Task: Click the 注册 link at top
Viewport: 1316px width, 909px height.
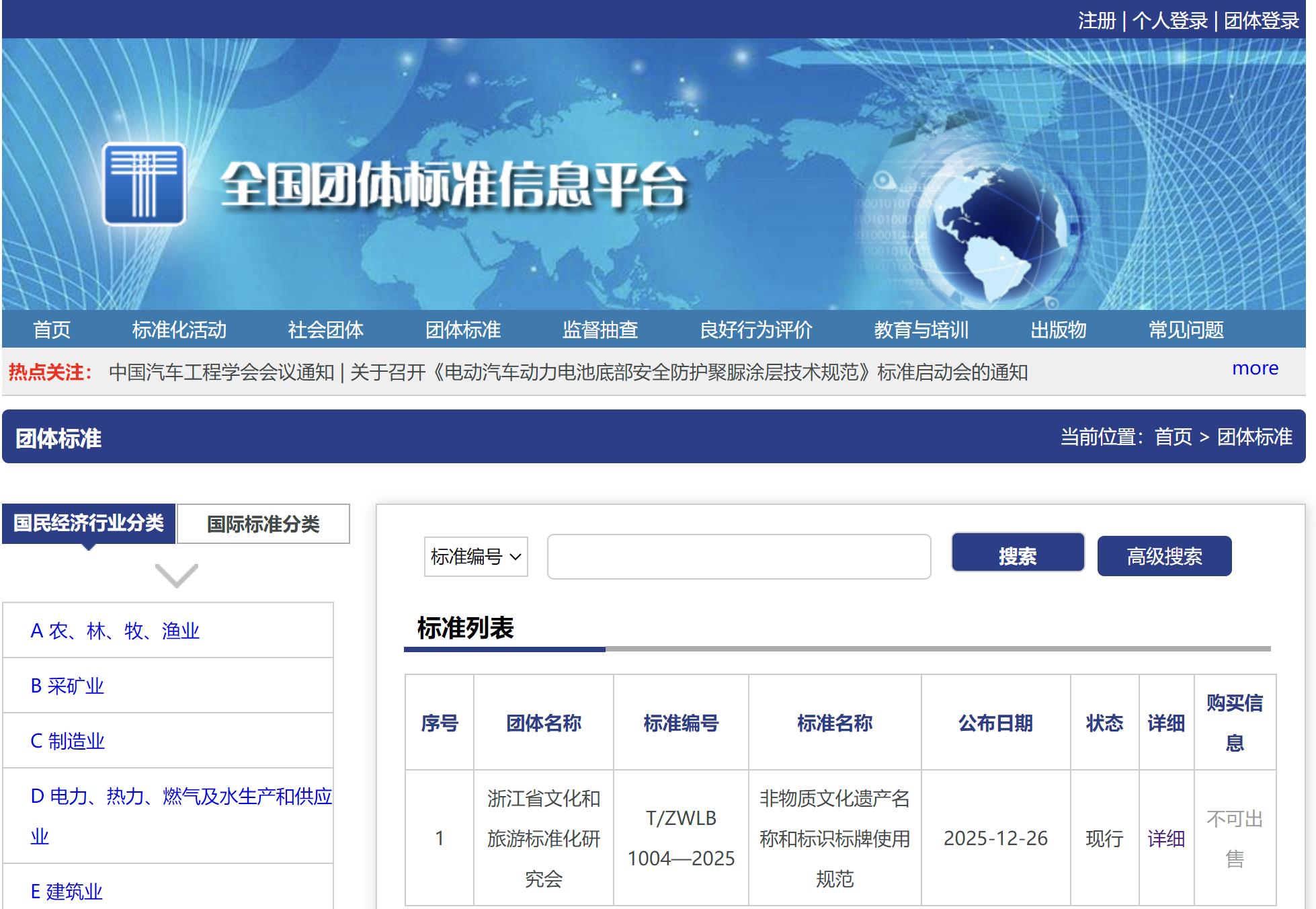Action: [x=1096, y=21]
